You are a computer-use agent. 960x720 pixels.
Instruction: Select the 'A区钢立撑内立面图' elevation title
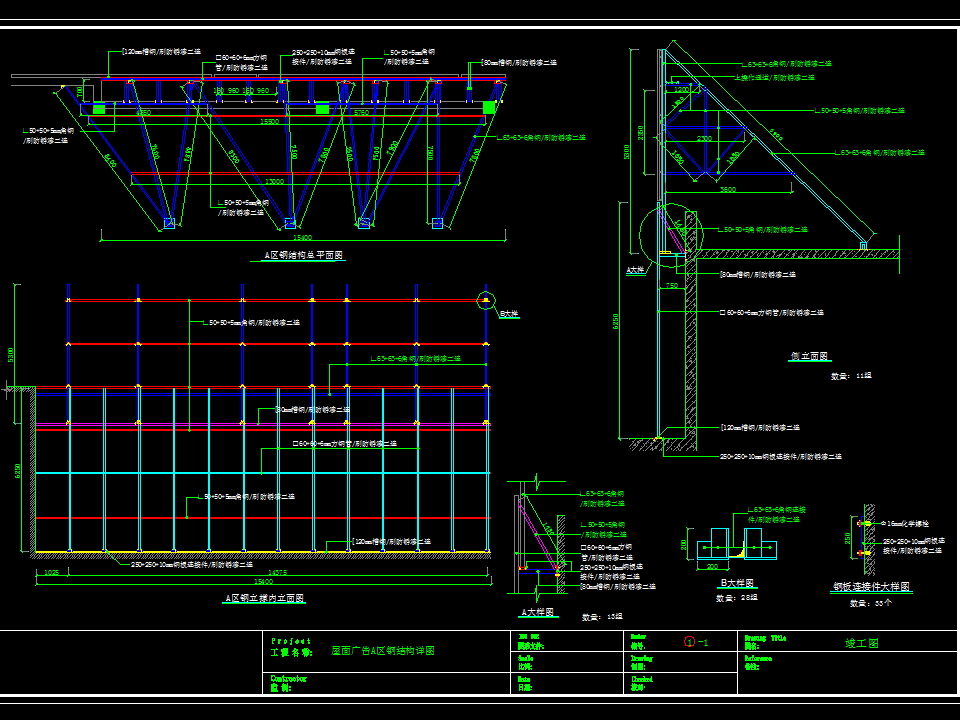tap(264, 598)
